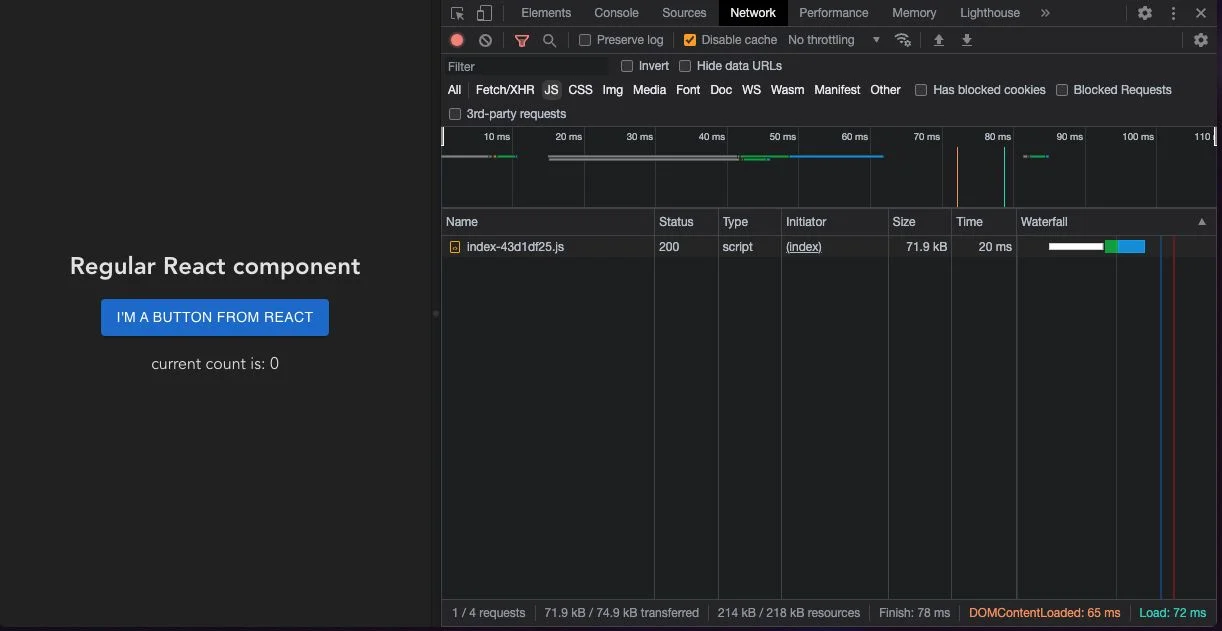Tick the Invert filter checkbox
The width and height of the screenshot is (1222, 631).
[x=627, y=66]
